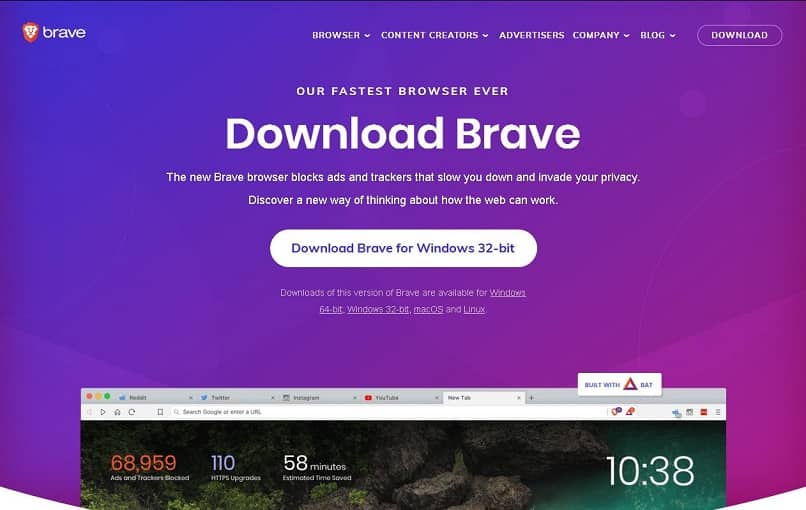Viewport: 806px width, 510px height.
Task: Expand the Company dropdown menu
Action: pos(601,35)
